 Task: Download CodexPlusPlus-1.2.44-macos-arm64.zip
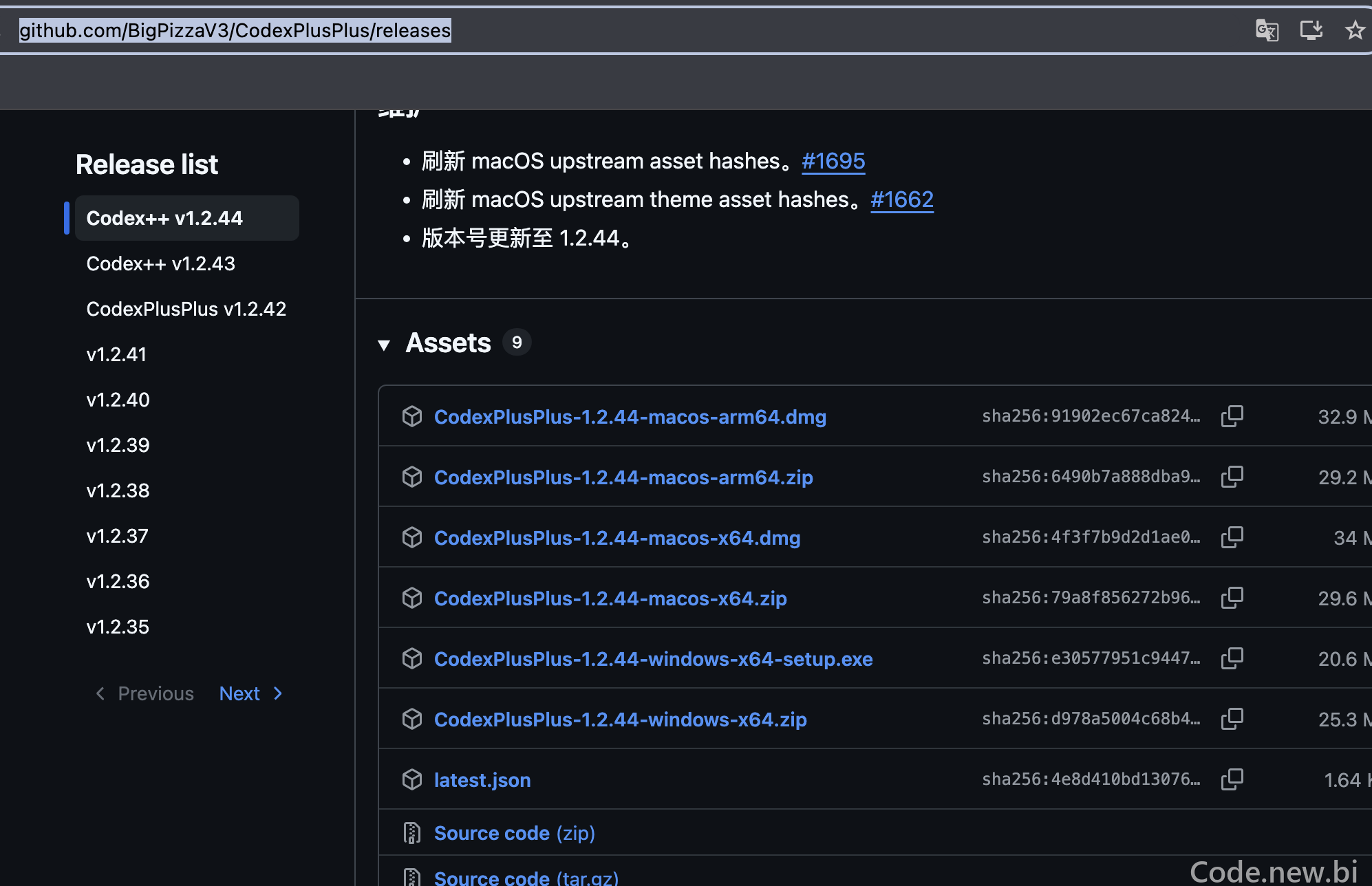coord(623,477)
